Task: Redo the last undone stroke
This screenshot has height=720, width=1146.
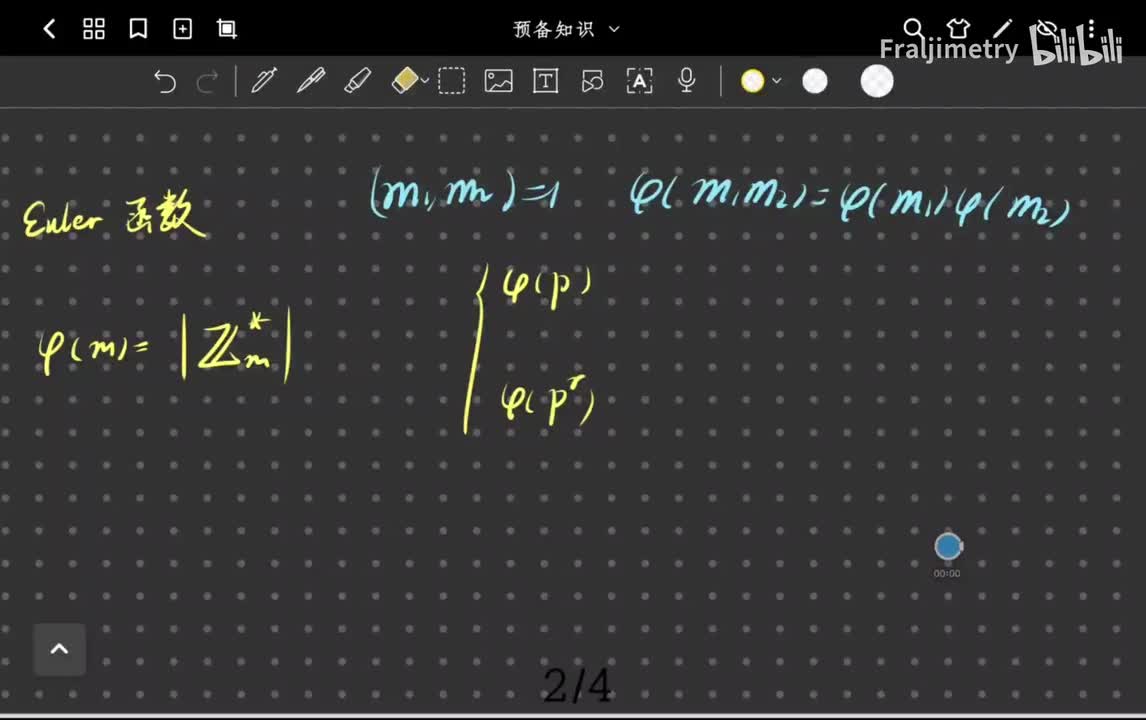Action: point(208,81)
